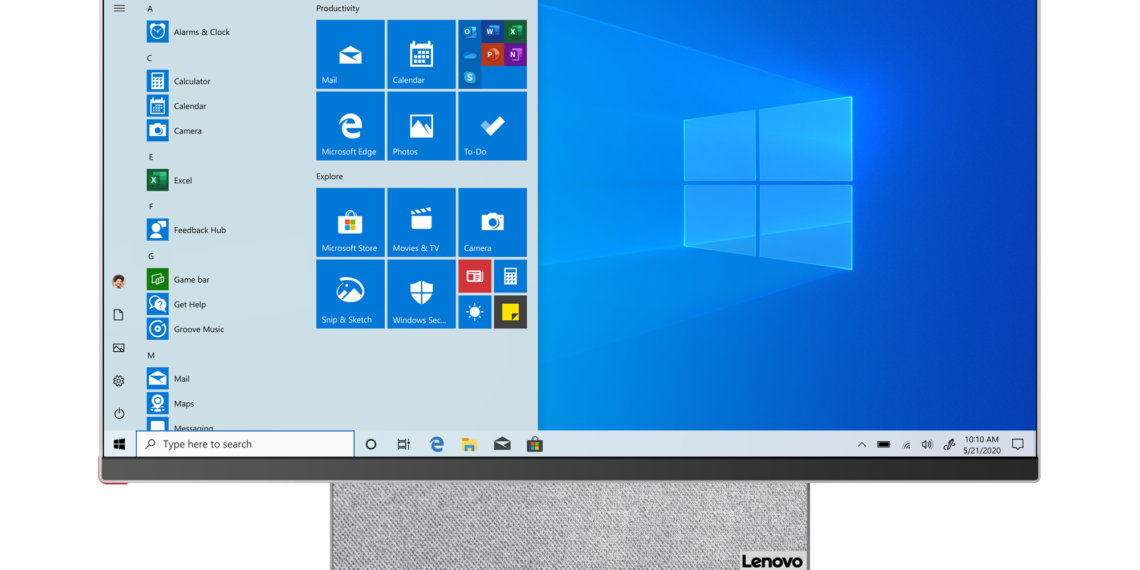Screen dimensions: 1140x570
Task: Open the Windows Security tile
Action: [421, 294]
